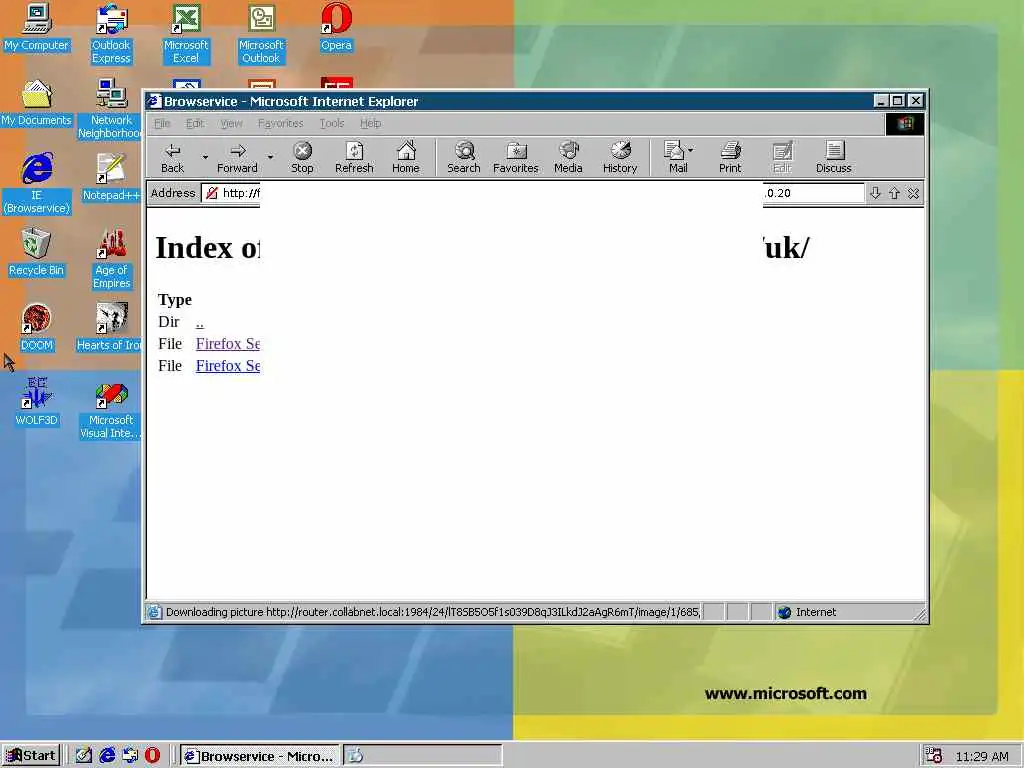Screen dimensions: 1024x768
Task: Select the Recycle Bin icon
Action: [x=36, y=253]
